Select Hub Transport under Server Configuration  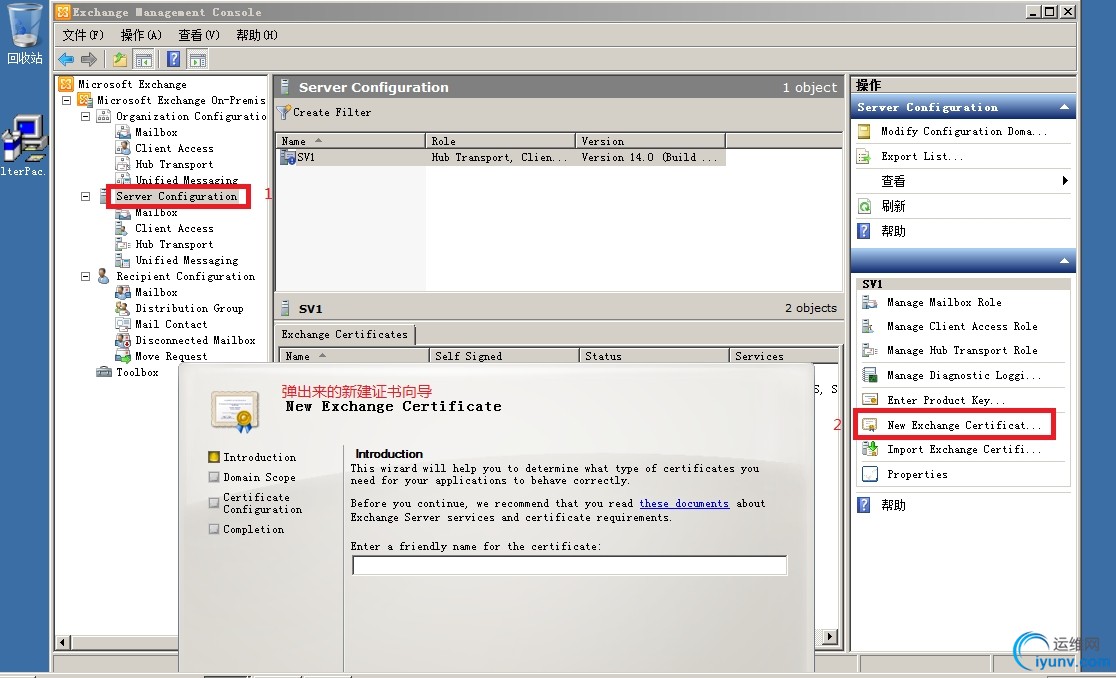pyautogui.click(x=174, y=244)
